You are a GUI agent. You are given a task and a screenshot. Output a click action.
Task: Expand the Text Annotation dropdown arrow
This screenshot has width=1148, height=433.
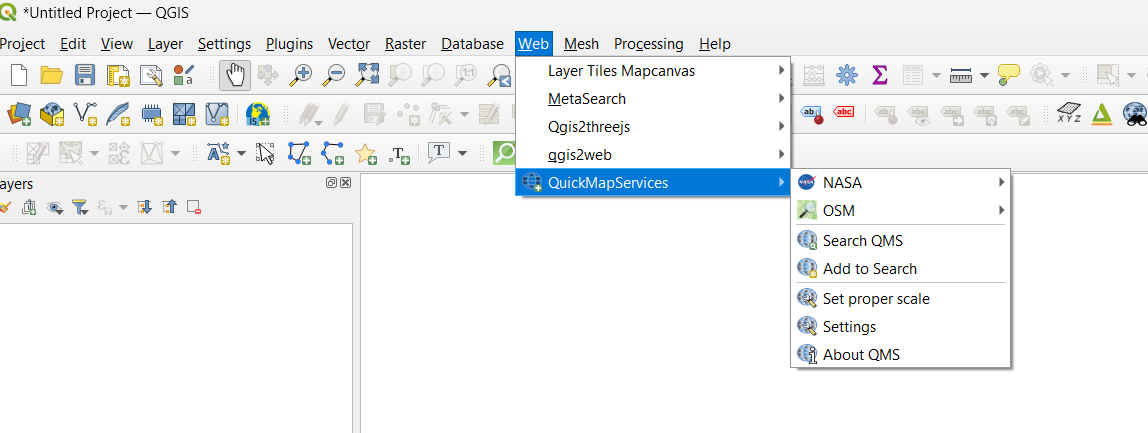[x=462, y=152]
